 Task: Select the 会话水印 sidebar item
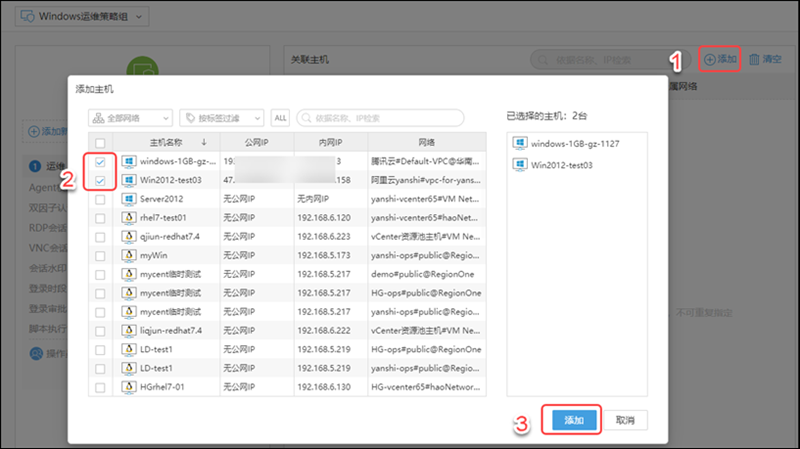coord(47,268)
